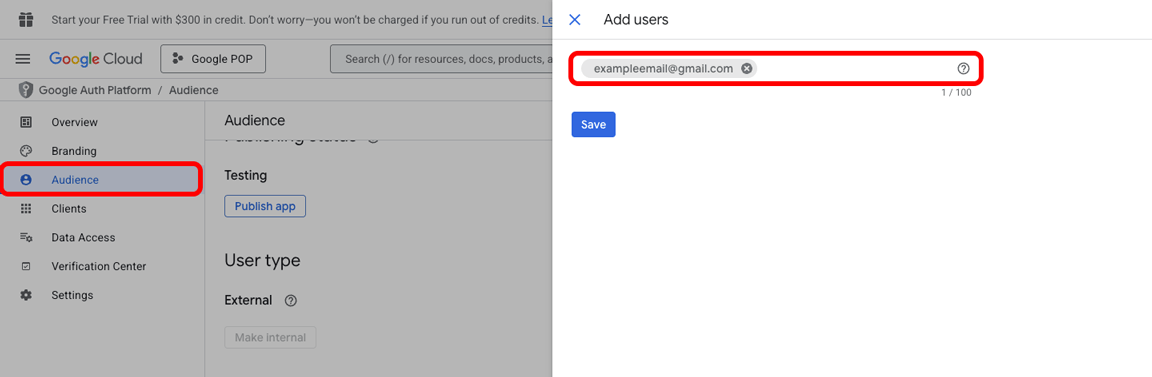This screenshot has height=377, width=1152.
Task: Click the Overview sidebar icon
Action: [x=26, y=122]
